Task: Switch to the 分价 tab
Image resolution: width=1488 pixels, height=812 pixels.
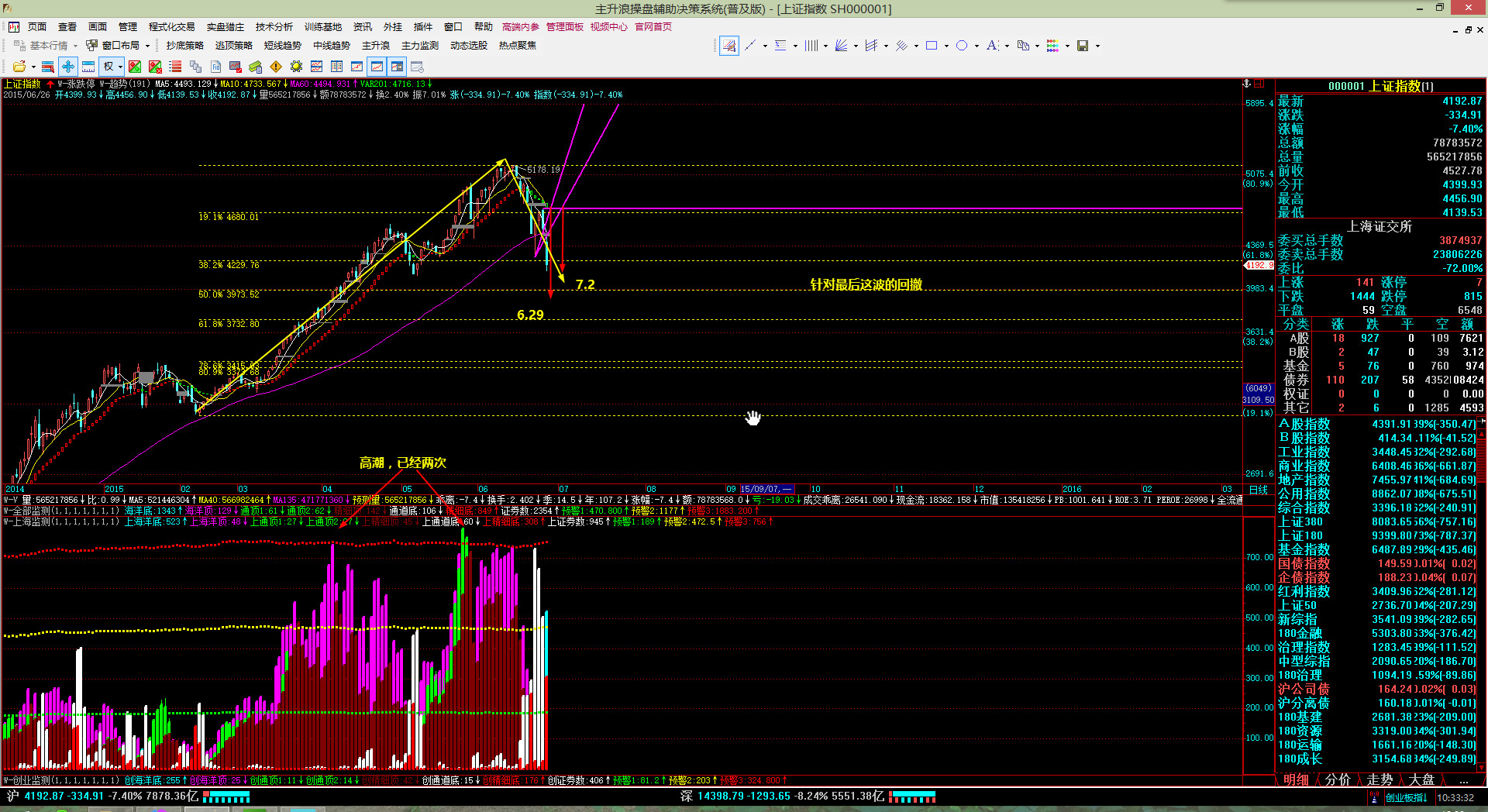Action: click(x=1338, y=779)
